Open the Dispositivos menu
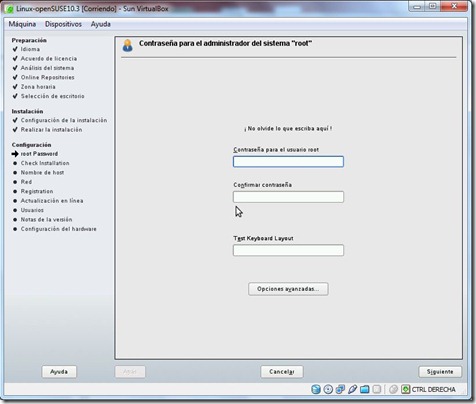Viewport: 476px width, 404px height. click(x=63, y=24)
